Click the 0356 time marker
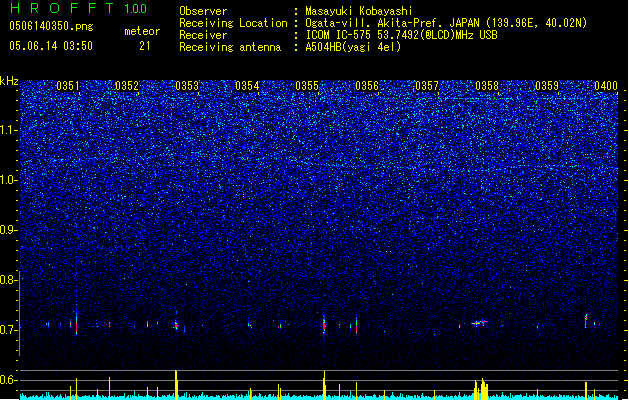629x400 pixels. [367, 86]
